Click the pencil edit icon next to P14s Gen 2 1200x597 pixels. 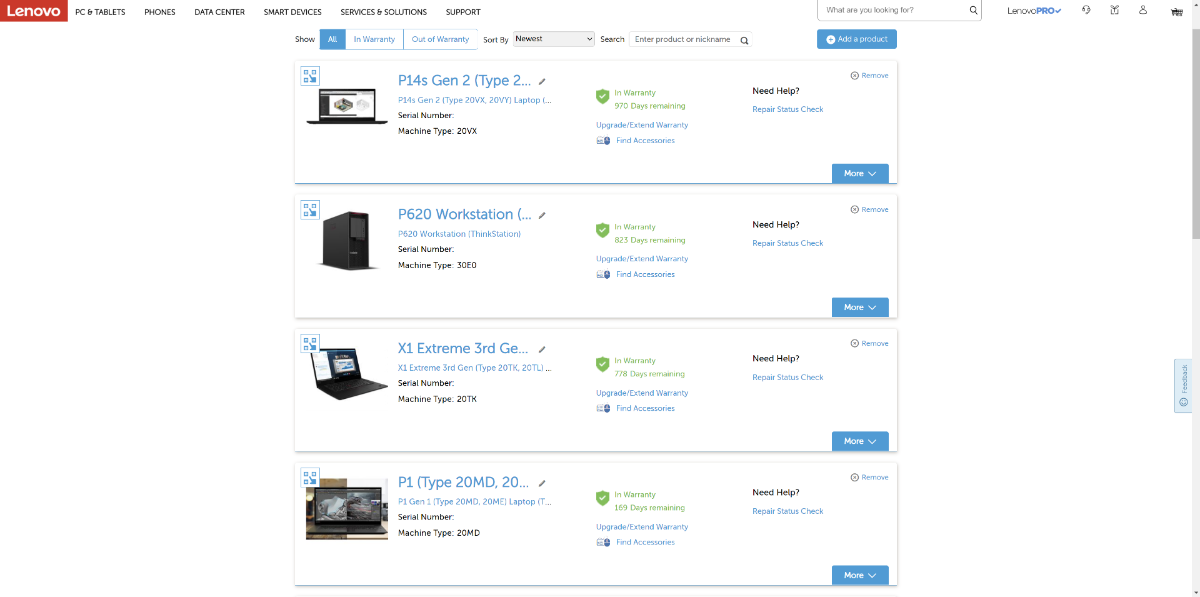[x=542, y=81]
